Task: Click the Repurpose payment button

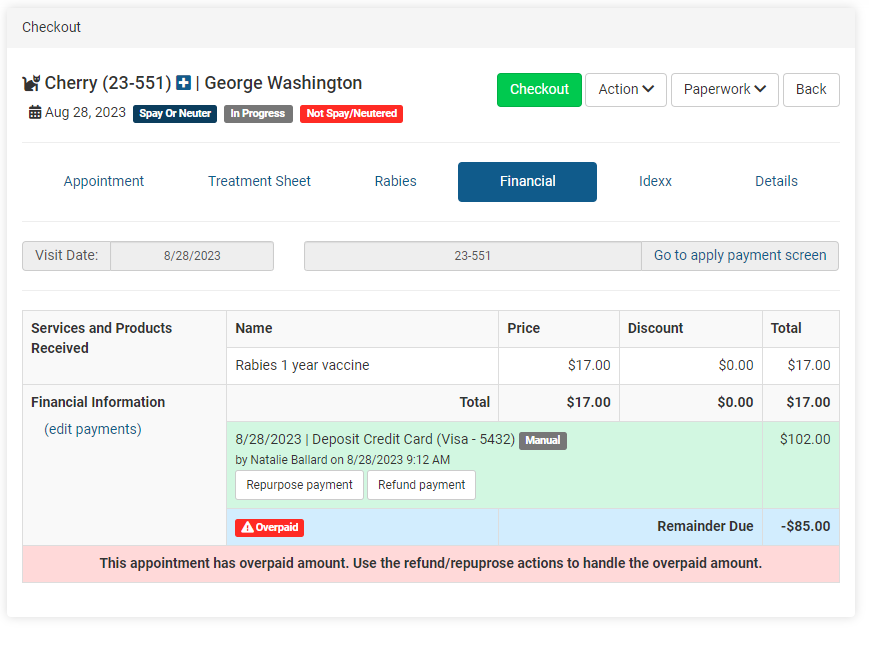Action: click(x=299, y=485)
